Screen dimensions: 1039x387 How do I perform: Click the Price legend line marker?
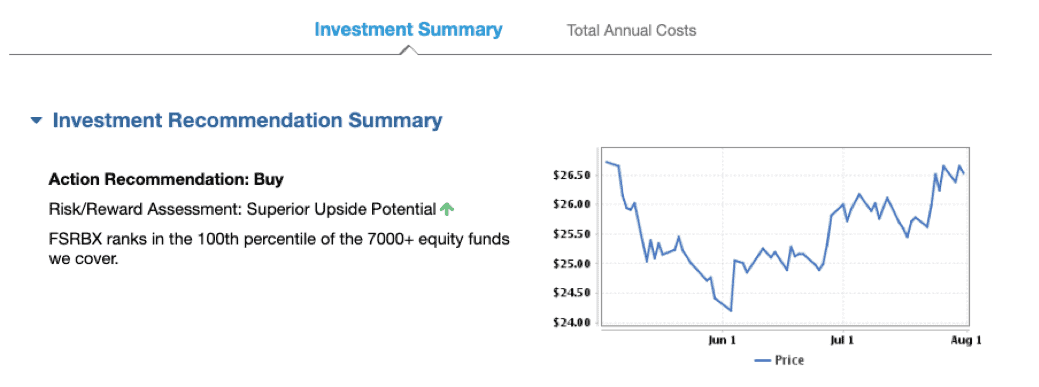coord(763,360)
